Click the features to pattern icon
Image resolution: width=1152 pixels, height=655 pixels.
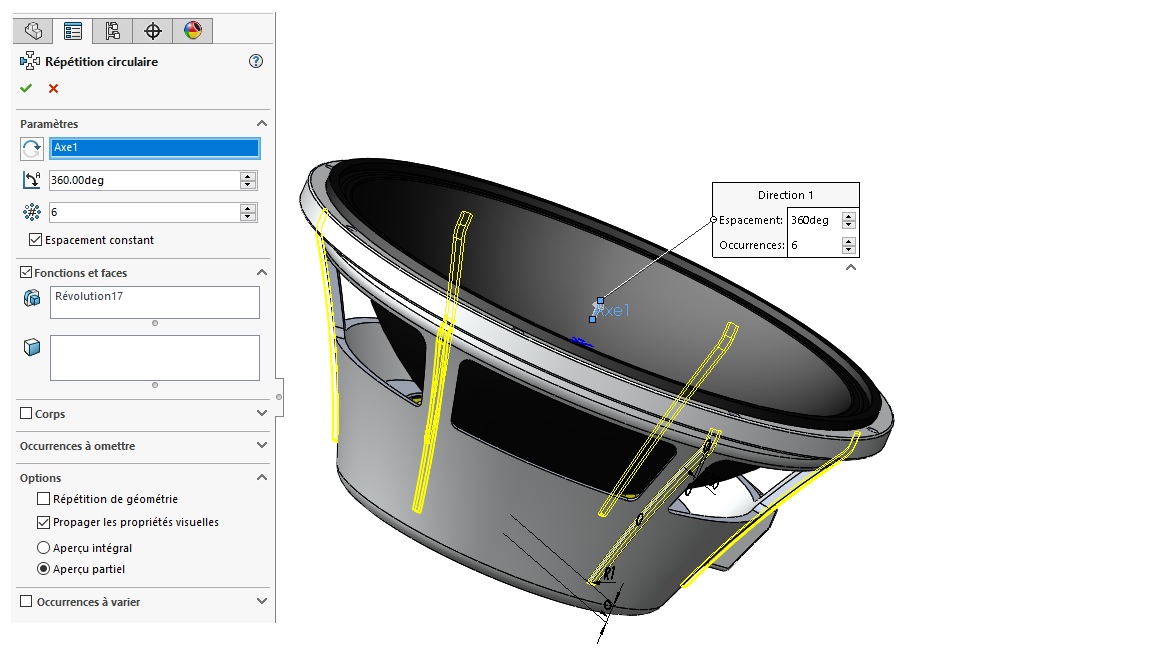pos(32,298)
